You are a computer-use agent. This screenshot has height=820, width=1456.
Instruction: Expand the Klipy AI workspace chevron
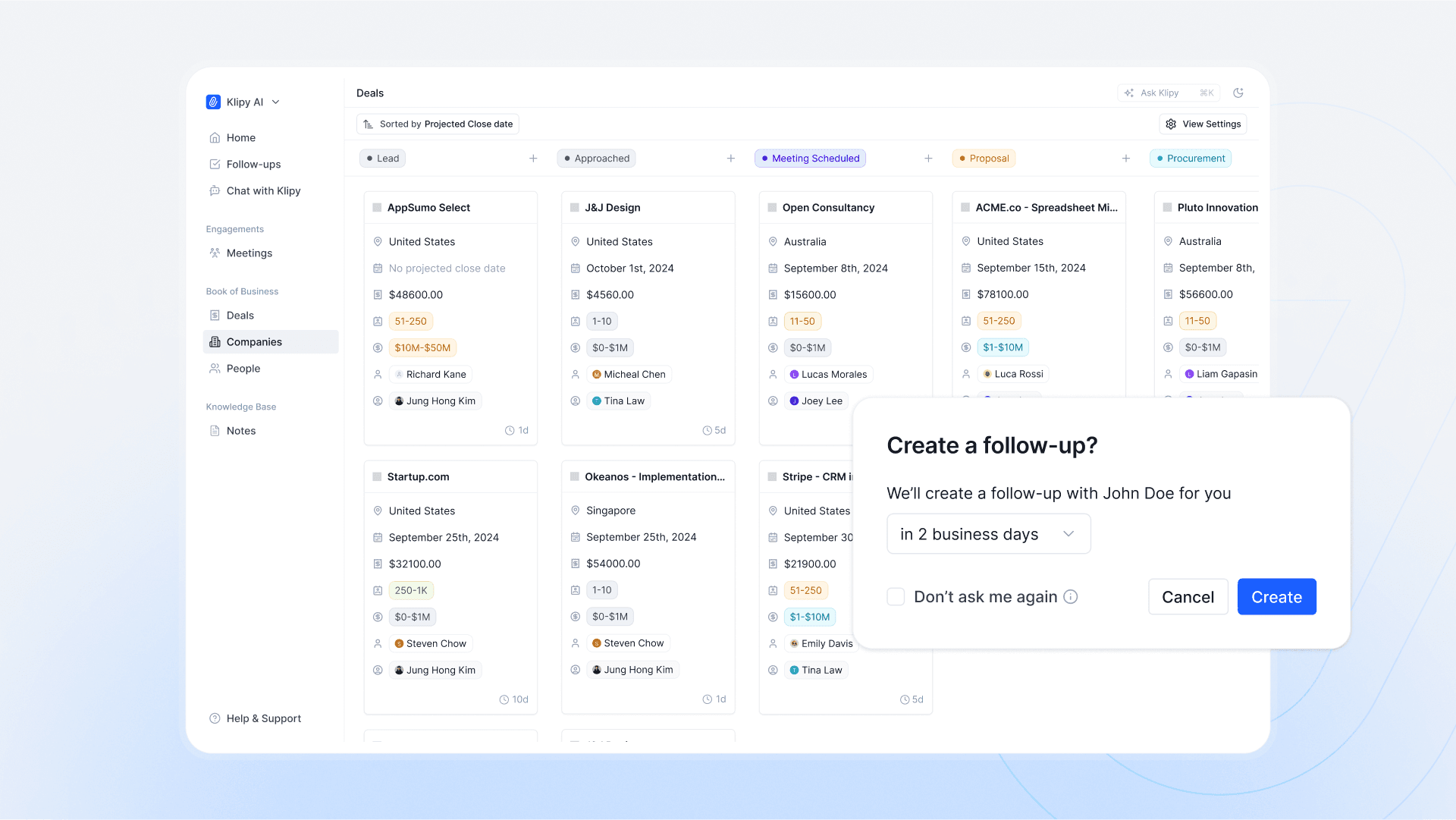pos(276,102)
